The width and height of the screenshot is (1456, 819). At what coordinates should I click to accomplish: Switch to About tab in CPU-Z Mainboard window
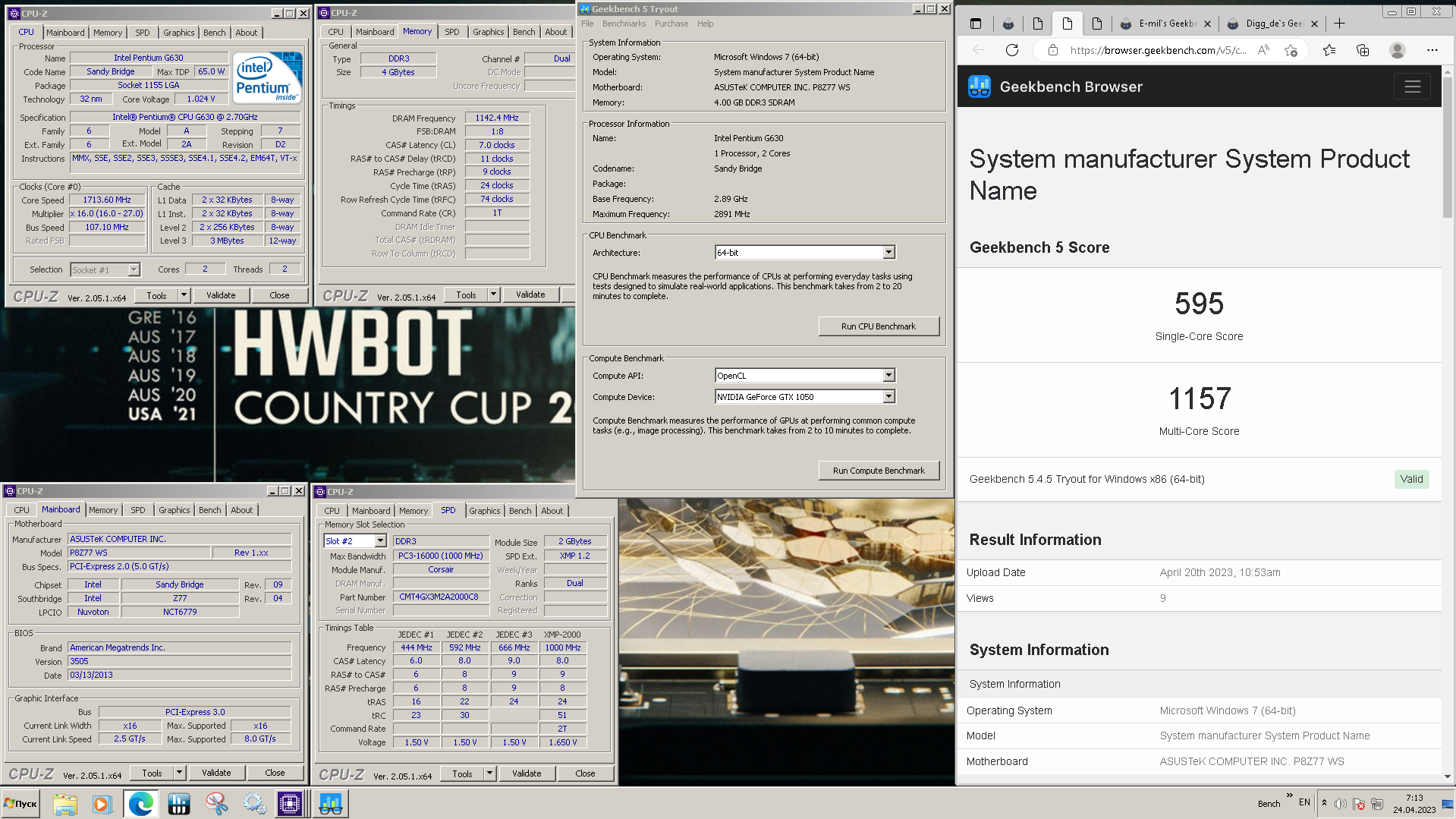242,510
